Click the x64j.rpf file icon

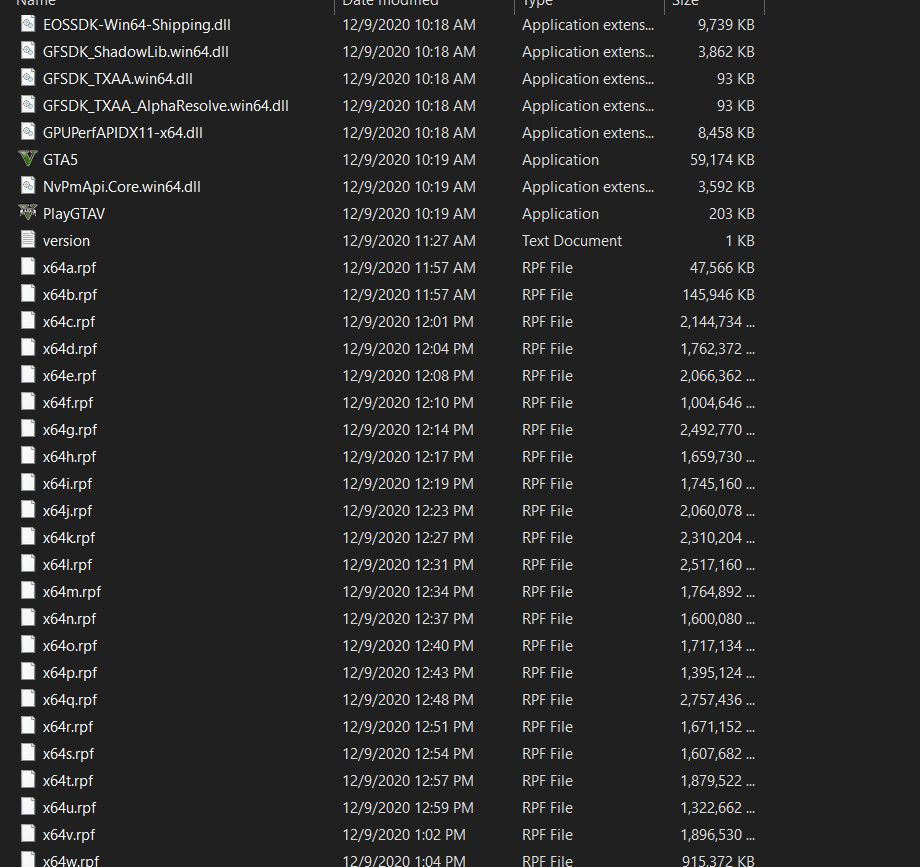coord(28,510)
